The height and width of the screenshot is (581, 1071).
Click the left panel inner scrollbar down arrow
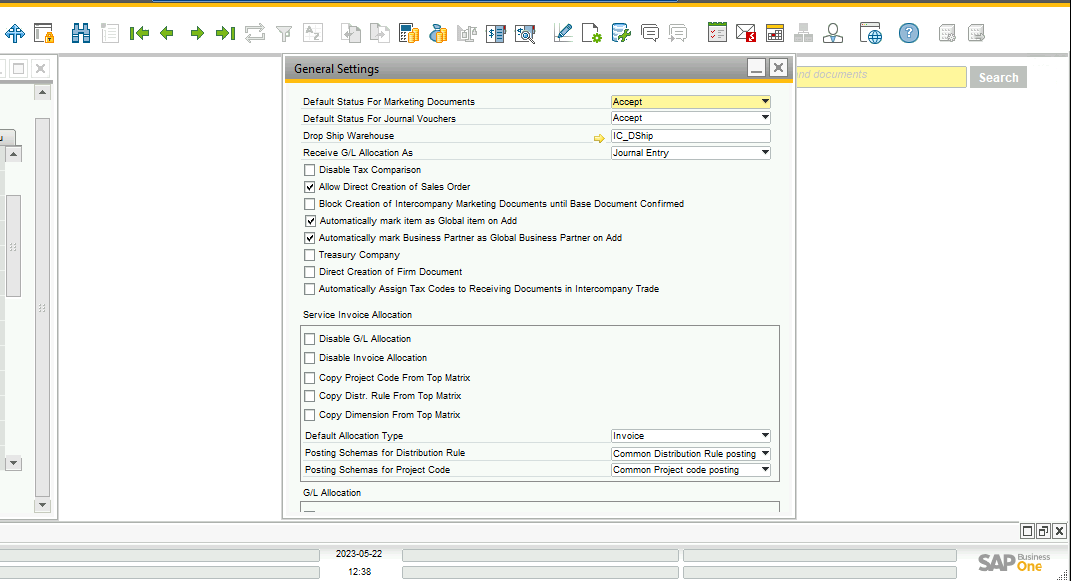point(13,463)
